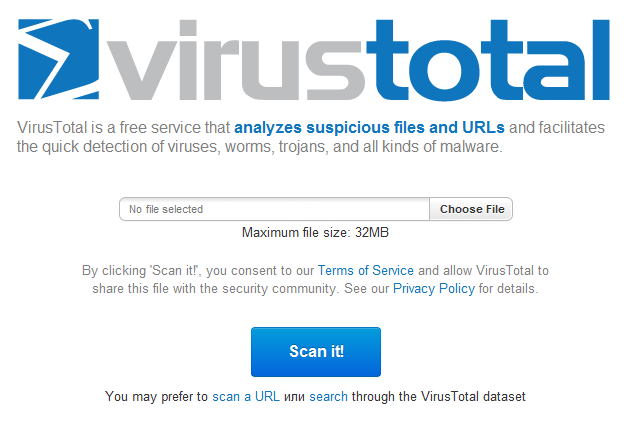
Task: Click bold "analyzes suspicious files and URLs" text
Action: coord(369,128)
